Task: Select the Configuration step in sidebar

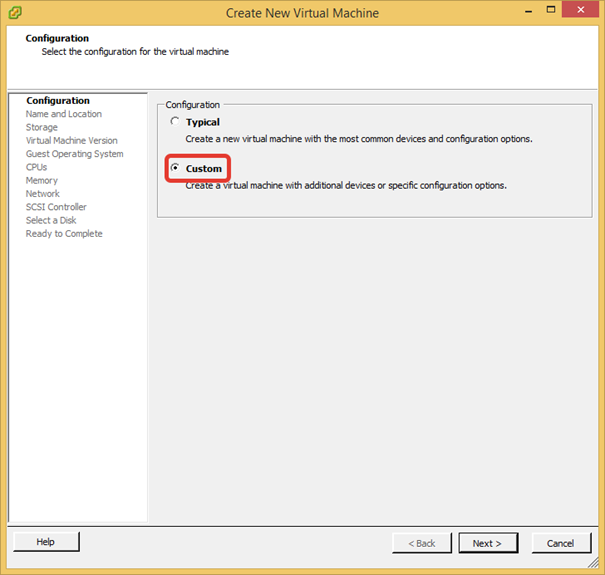Action: (x=58, y=100)
